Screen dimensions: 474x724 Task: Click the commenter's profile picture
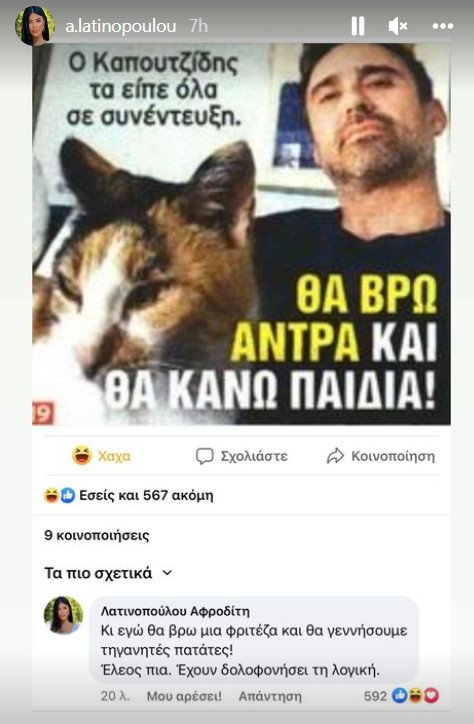63,615
